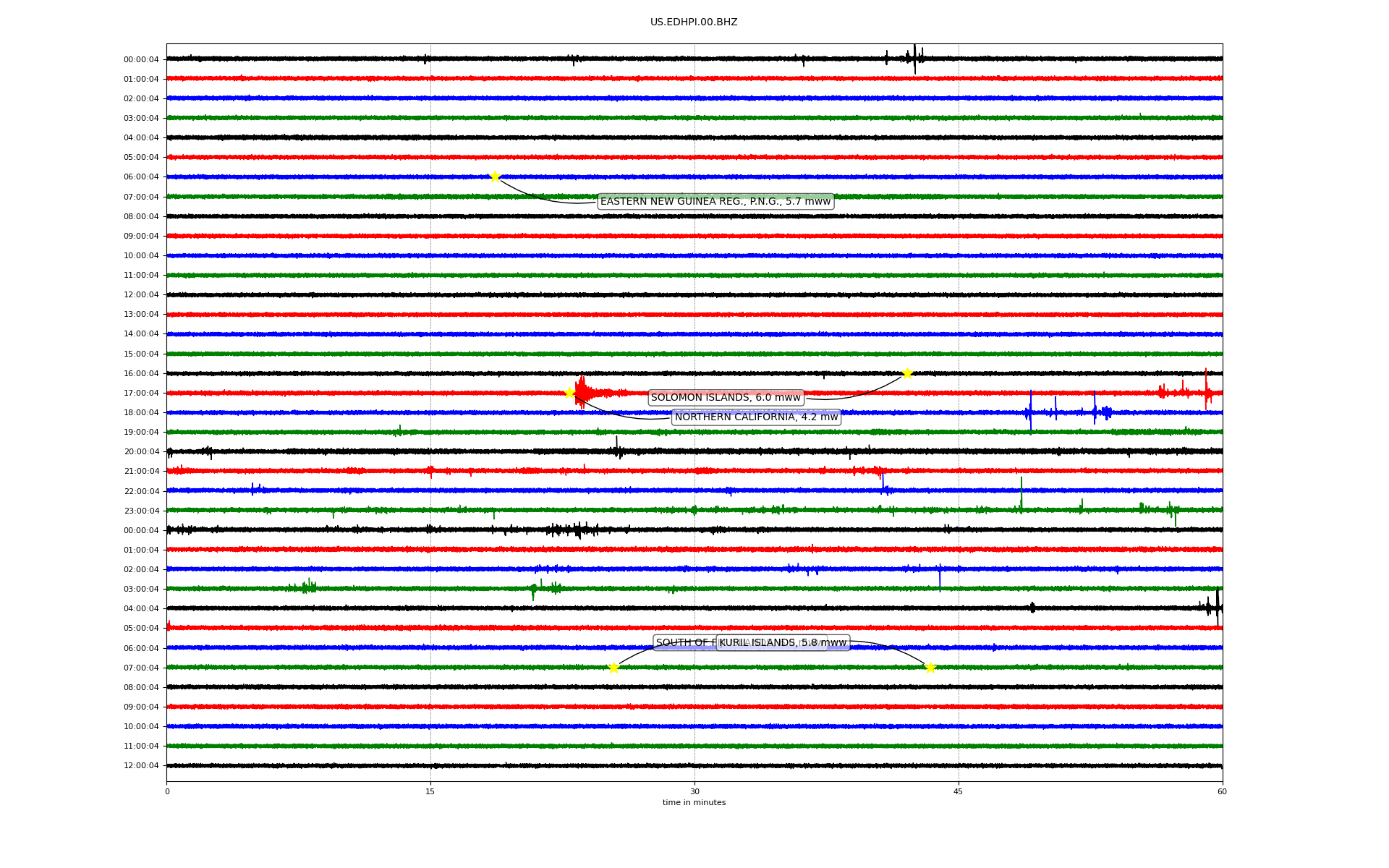Click the 15 tick on the x-axis
This screenshot has height=868, width=1389.
(430, 791)
